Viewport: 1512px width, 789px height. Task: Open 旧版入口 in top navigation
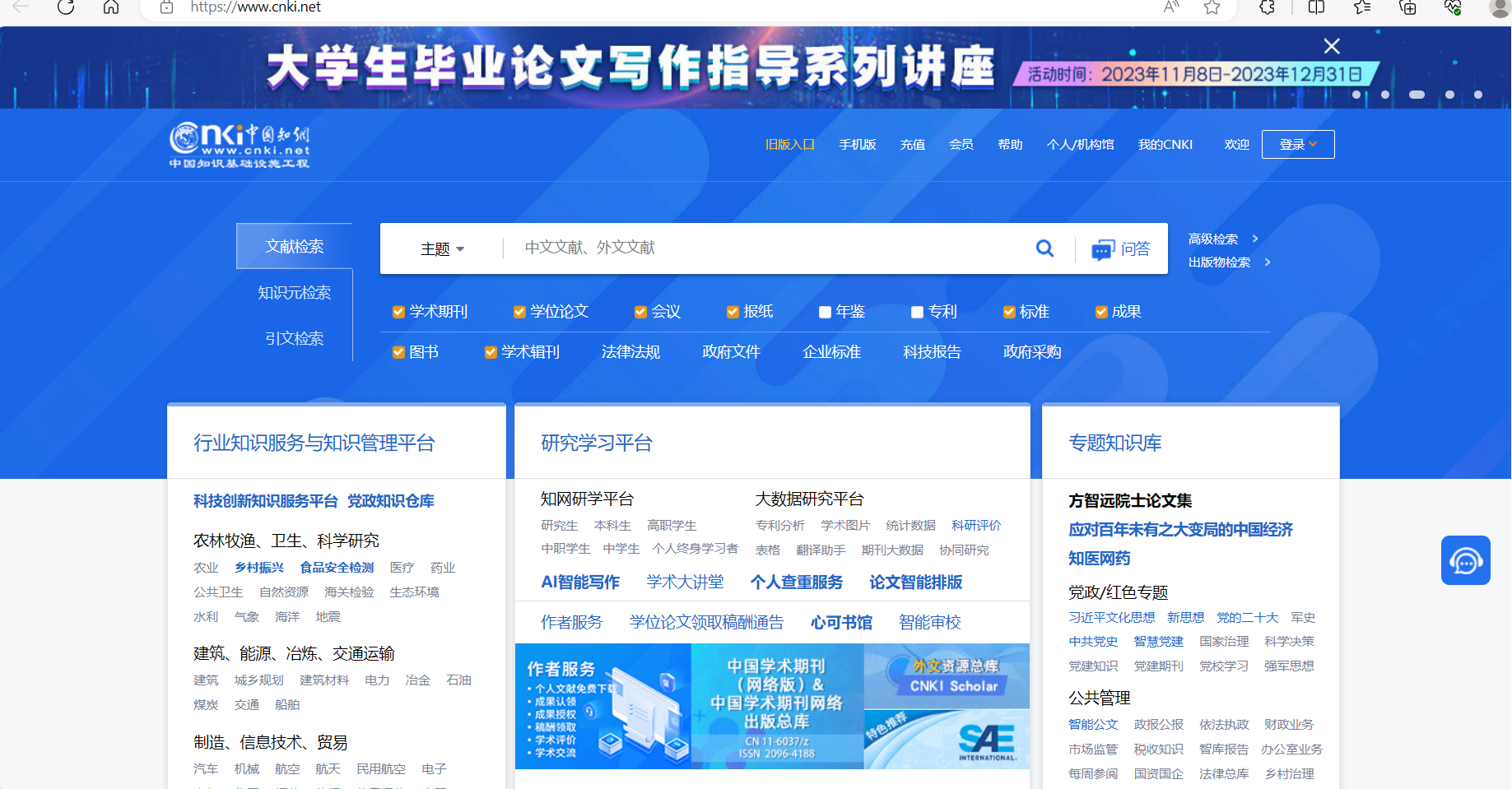coord(789,145)
